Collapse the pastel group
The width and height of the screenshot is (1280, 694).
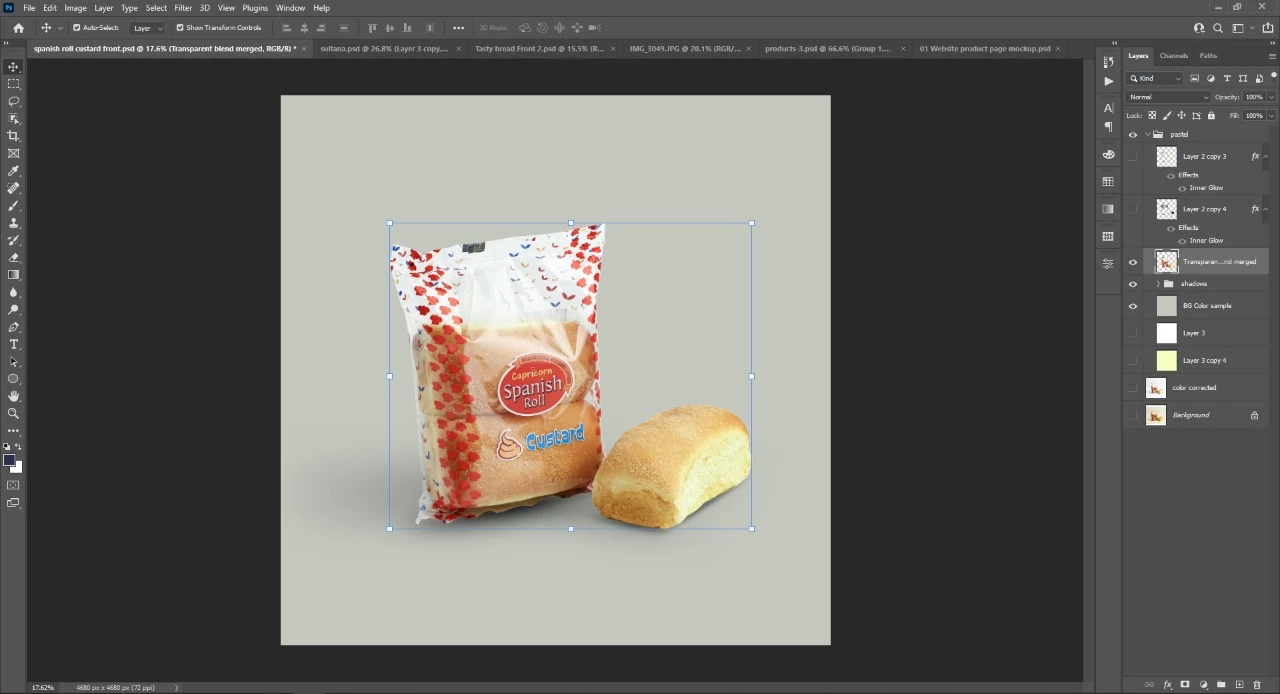(x=1147, y=135)
